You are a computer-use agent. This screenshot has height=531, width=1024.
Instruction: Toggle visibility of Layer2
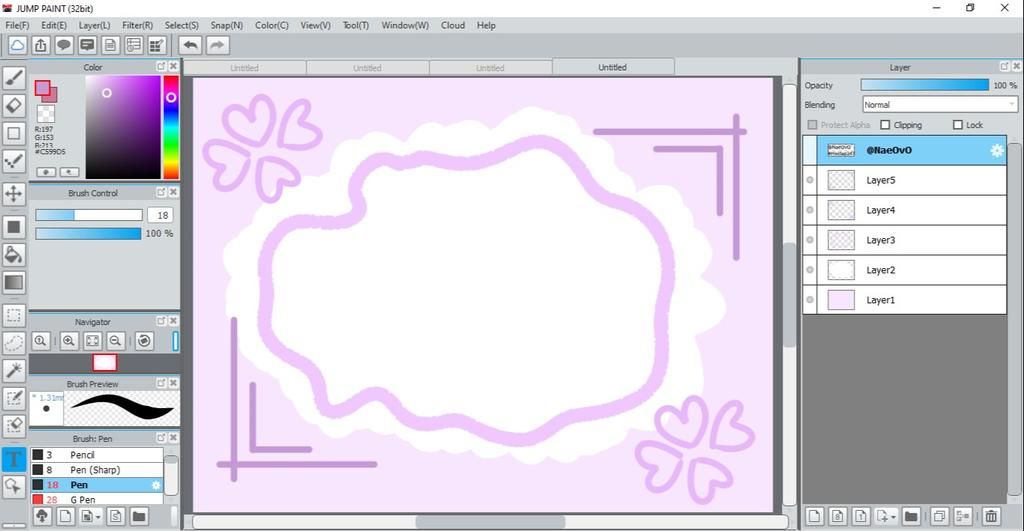pos(810,270)
